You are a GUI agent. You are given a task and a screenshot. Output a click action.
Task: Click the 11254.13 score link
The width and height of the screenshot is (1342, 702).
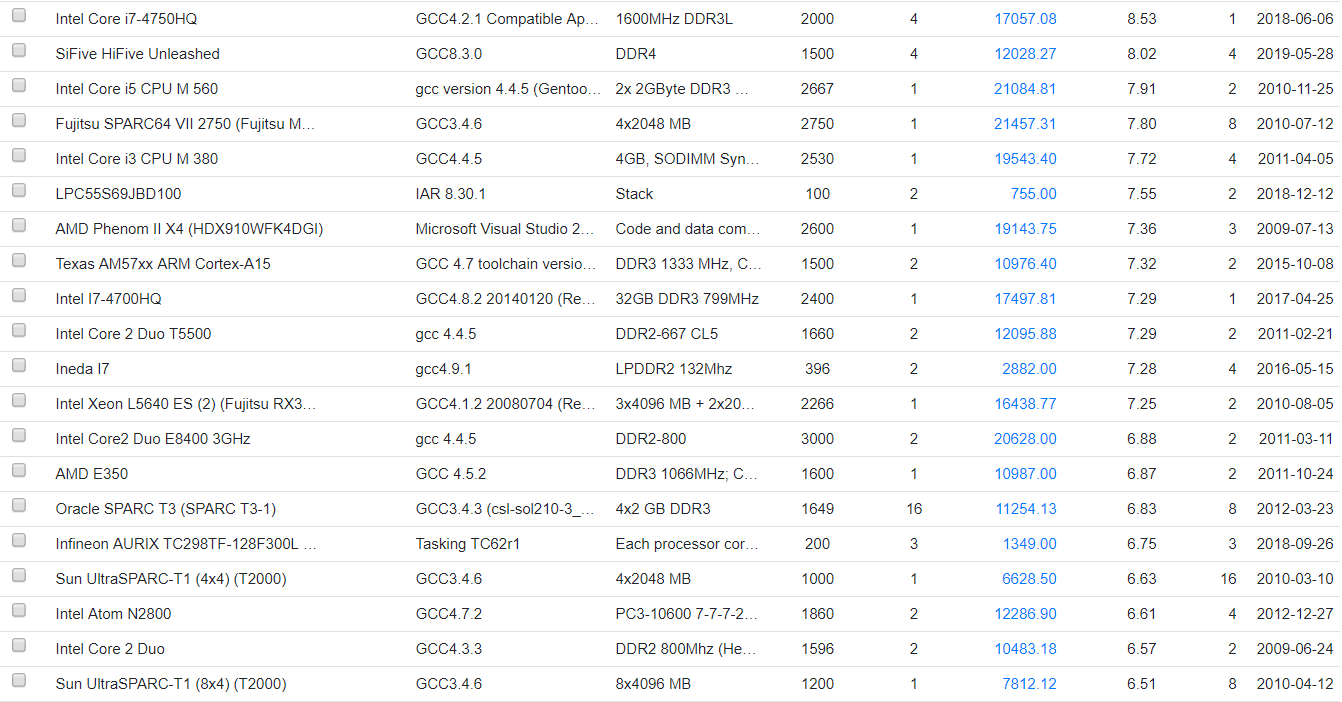pos(1025,509)
